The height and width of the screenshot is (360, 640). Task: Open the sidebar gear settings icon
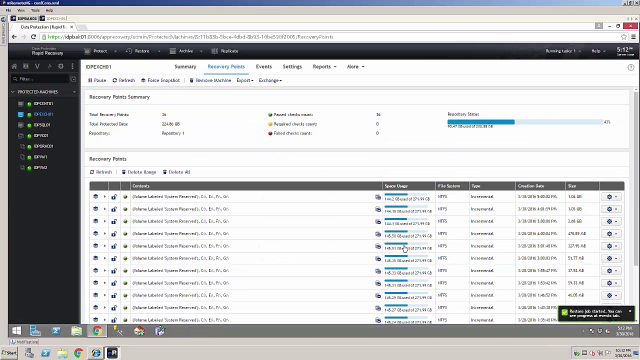click(61, 66)
